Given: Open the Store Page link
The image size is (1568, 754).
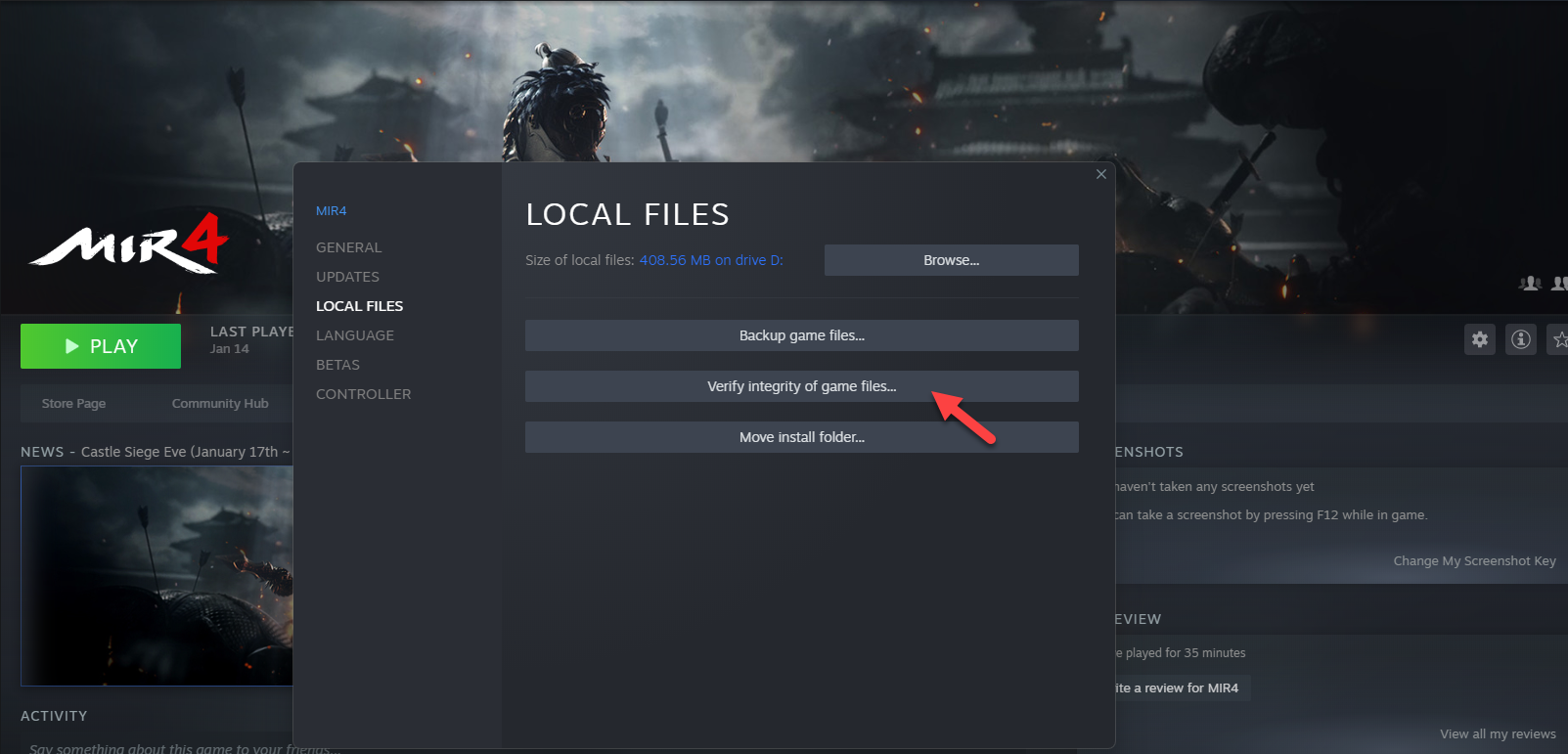Looking at the screenshot, I should 73,404.
